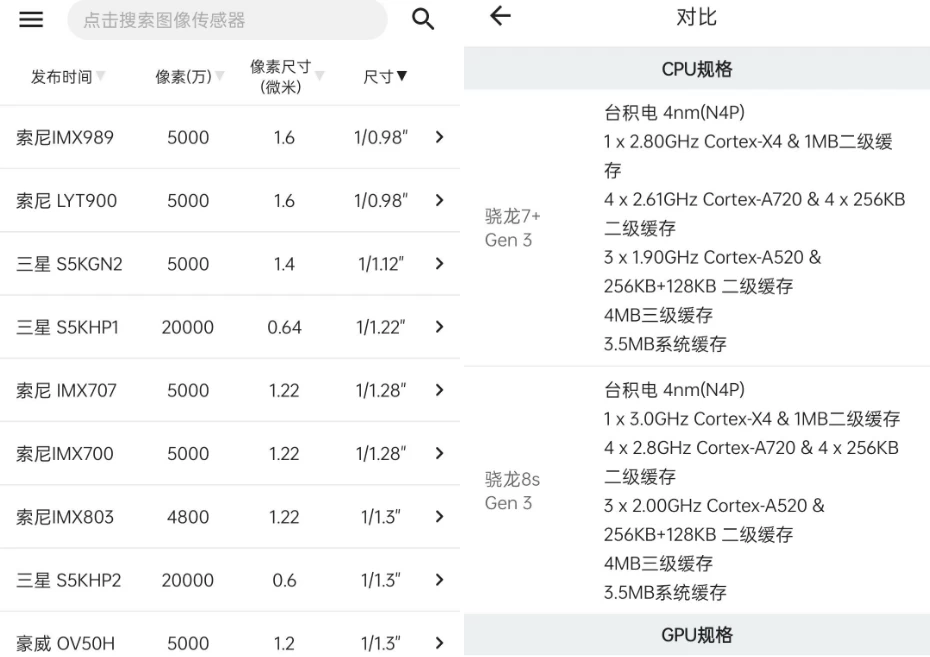The width and height of the screenshot is (930, 657).
Task: Open the 索尼 IMX707 row chevron
Action: [438, 391]
